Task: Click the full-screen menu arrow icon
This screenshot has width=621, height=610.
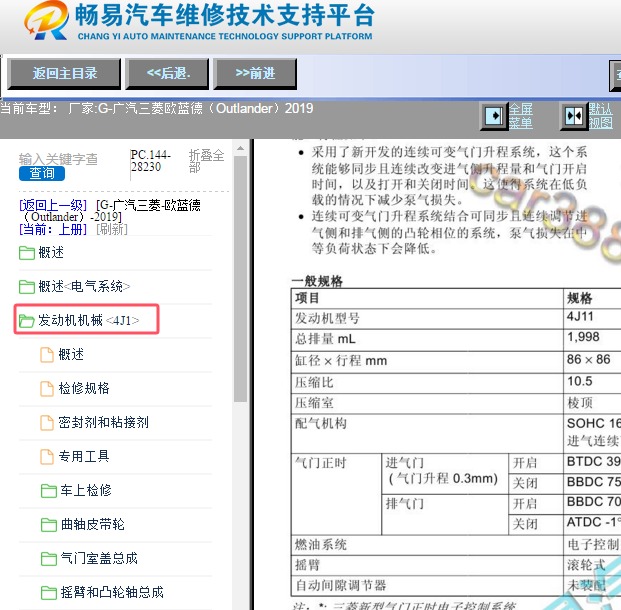Action: [493, 116]
